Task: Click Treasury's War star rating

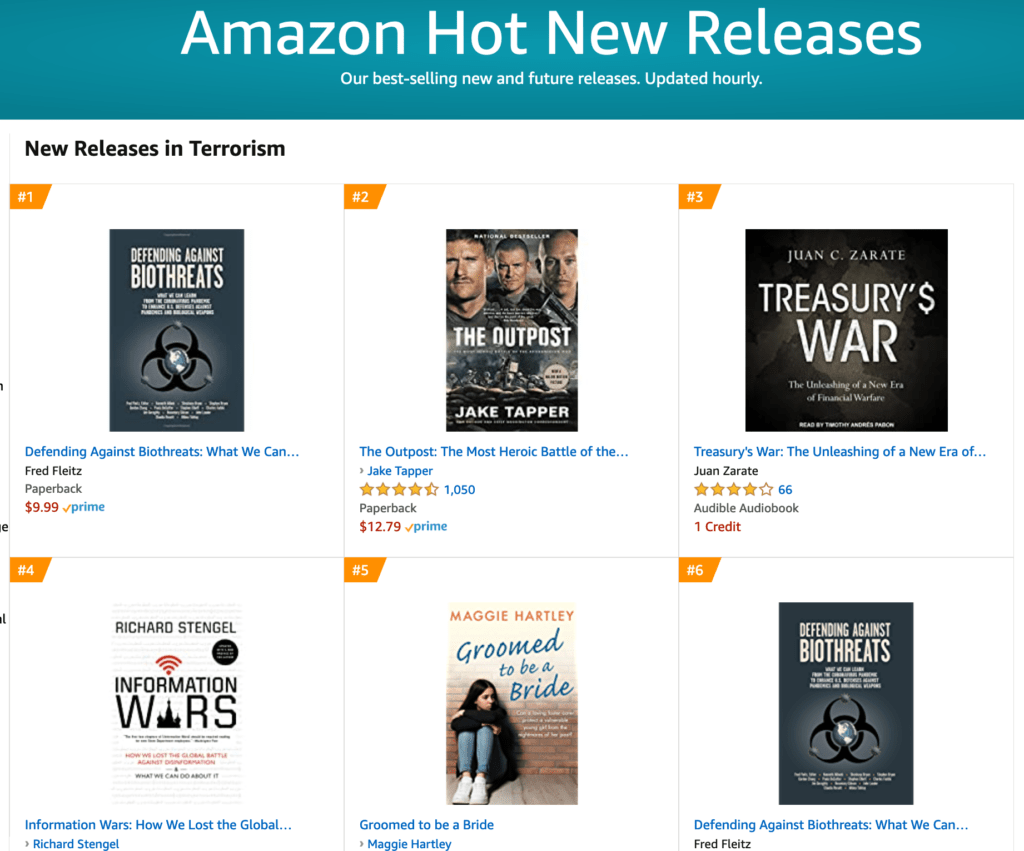Action: [733, 490]
